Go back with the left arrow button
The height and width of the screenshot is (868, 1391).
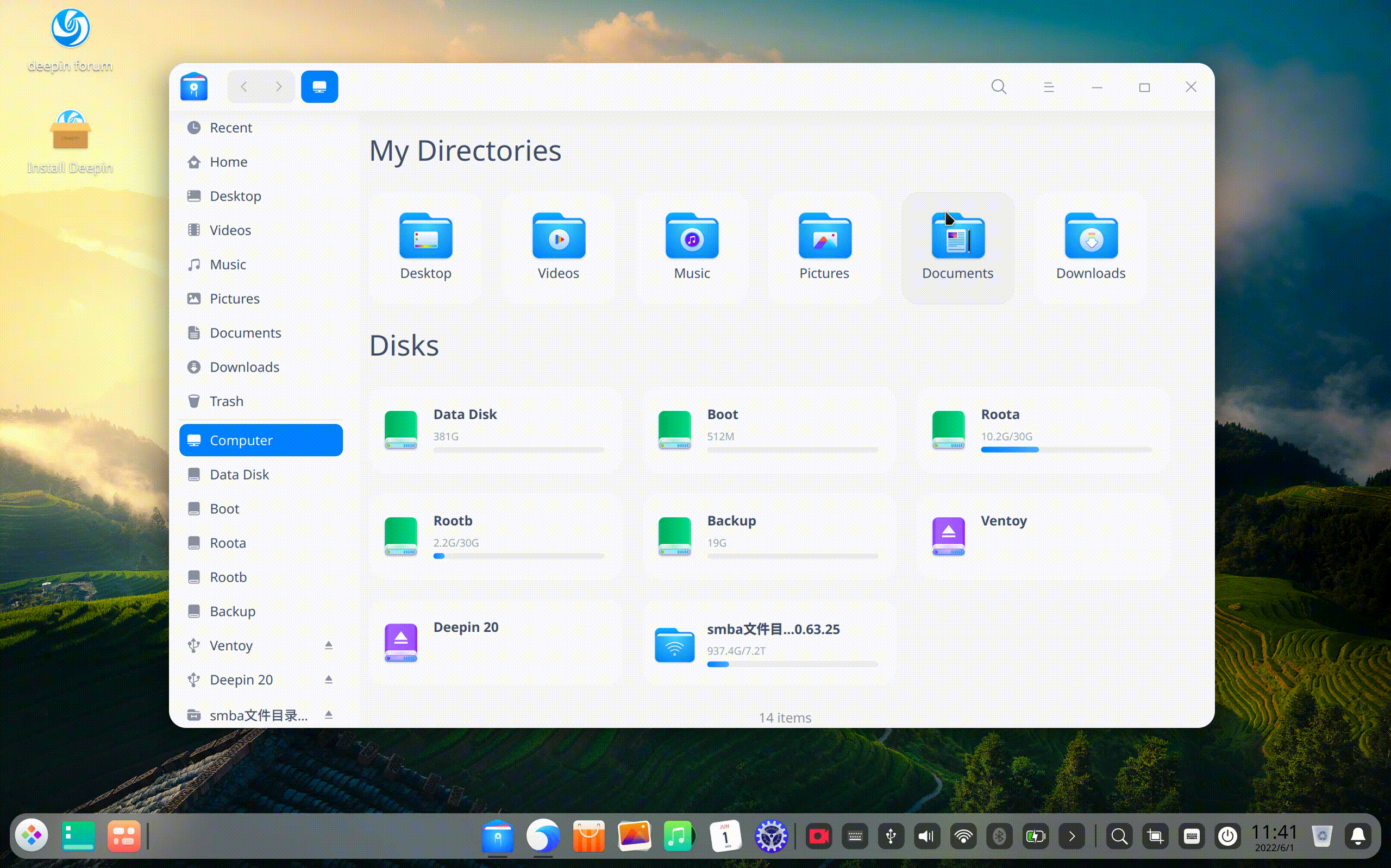[x=244, y=87]
